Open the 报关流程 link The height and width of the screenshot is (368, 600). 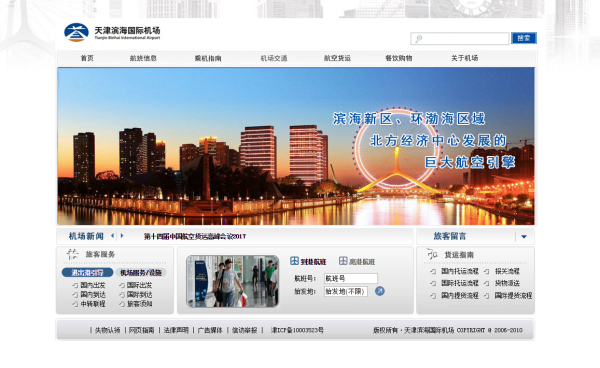[507, 271]
